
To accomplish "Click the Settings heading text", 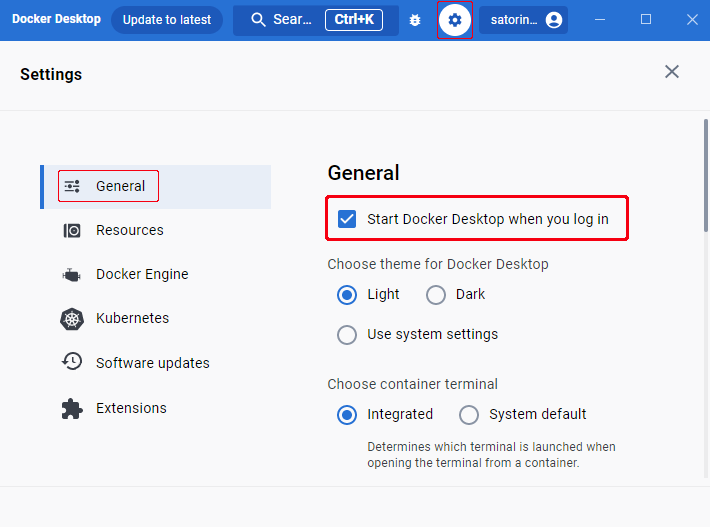I will click(51, 74).
